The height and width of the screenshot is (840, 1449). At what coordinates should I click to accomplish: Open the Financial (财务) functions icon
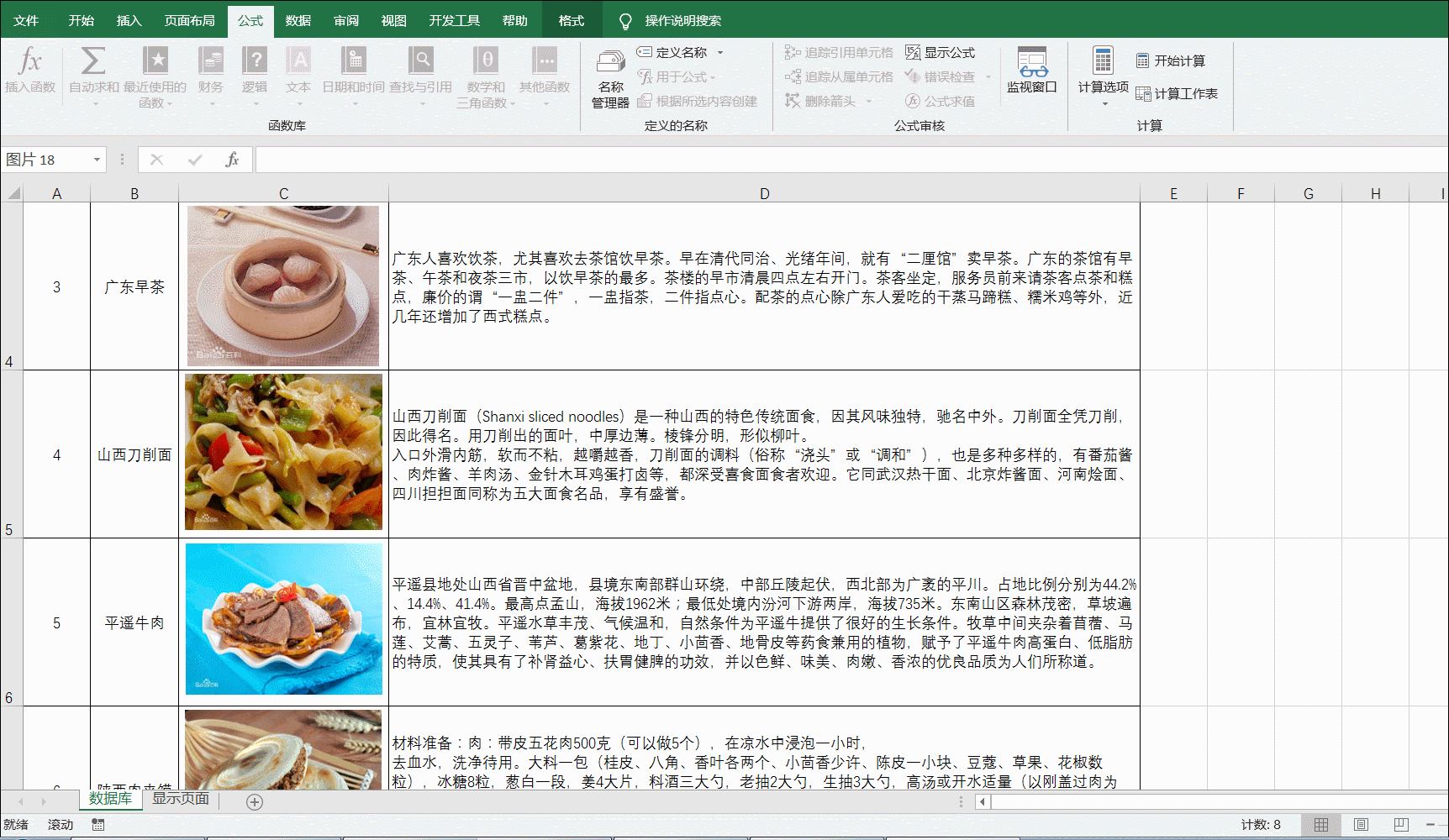coord(211,76)
